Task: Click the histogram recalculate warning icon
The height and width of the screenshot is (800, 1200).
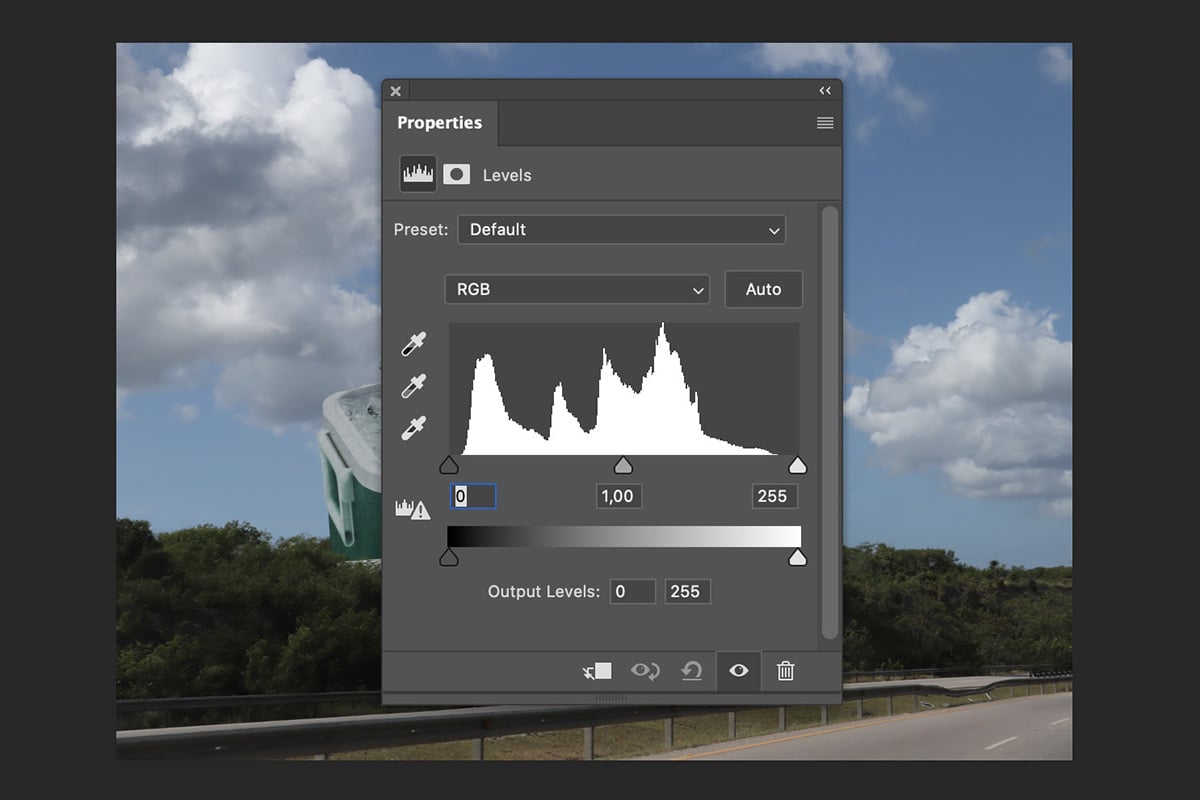Action: pyautogui.click(x=413, y=509)
